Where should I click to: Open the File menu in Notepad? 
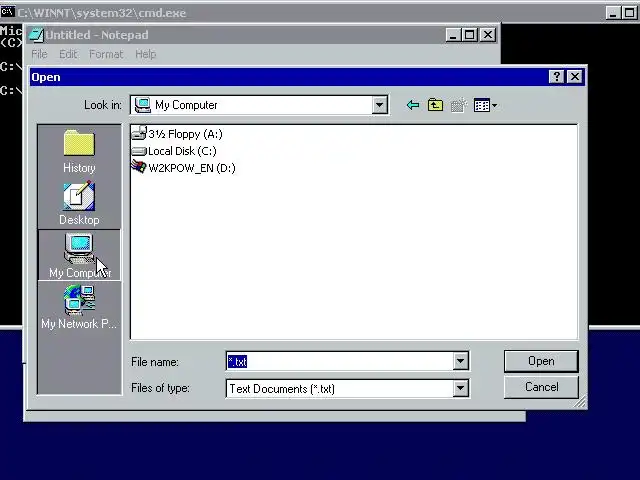coord(39,54)
